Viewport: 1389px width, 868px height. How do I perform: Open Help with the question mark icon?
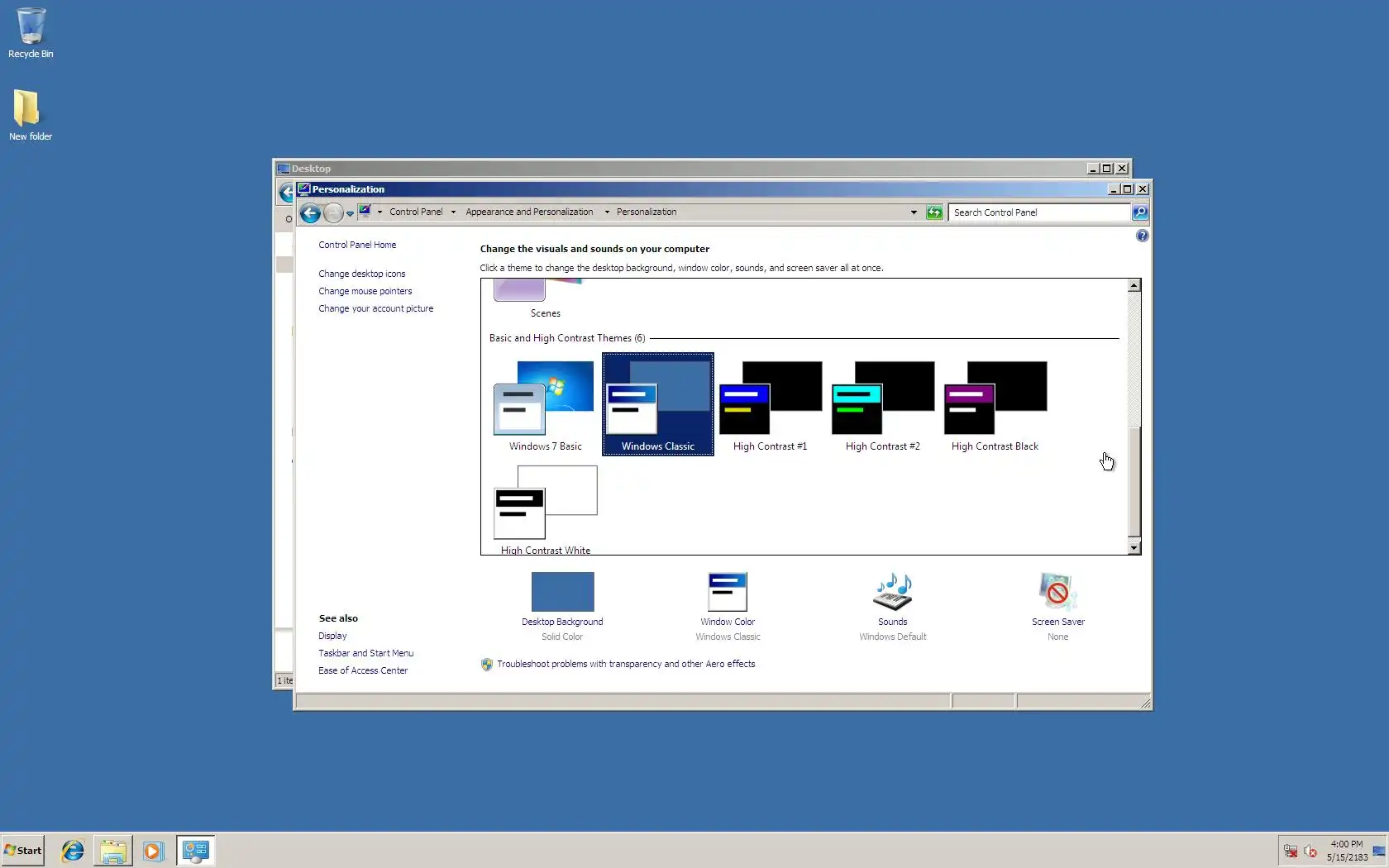1142,236
